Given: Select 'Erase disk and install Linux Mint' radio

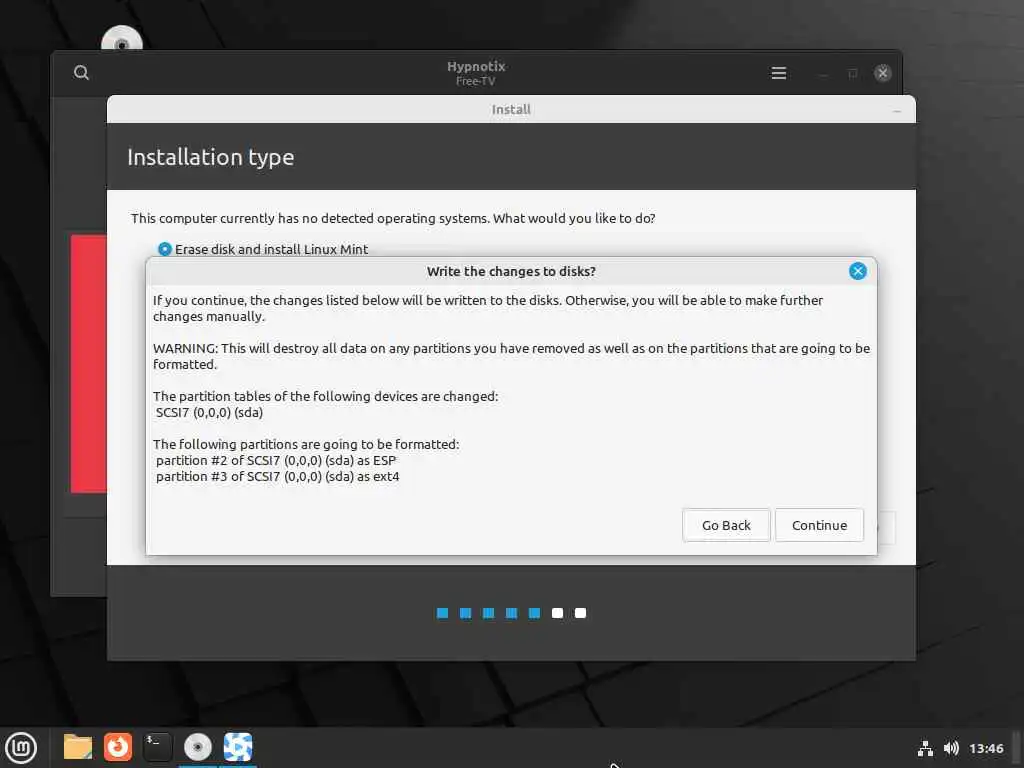Looking at the screenshot, I should (x=165, y=249).
